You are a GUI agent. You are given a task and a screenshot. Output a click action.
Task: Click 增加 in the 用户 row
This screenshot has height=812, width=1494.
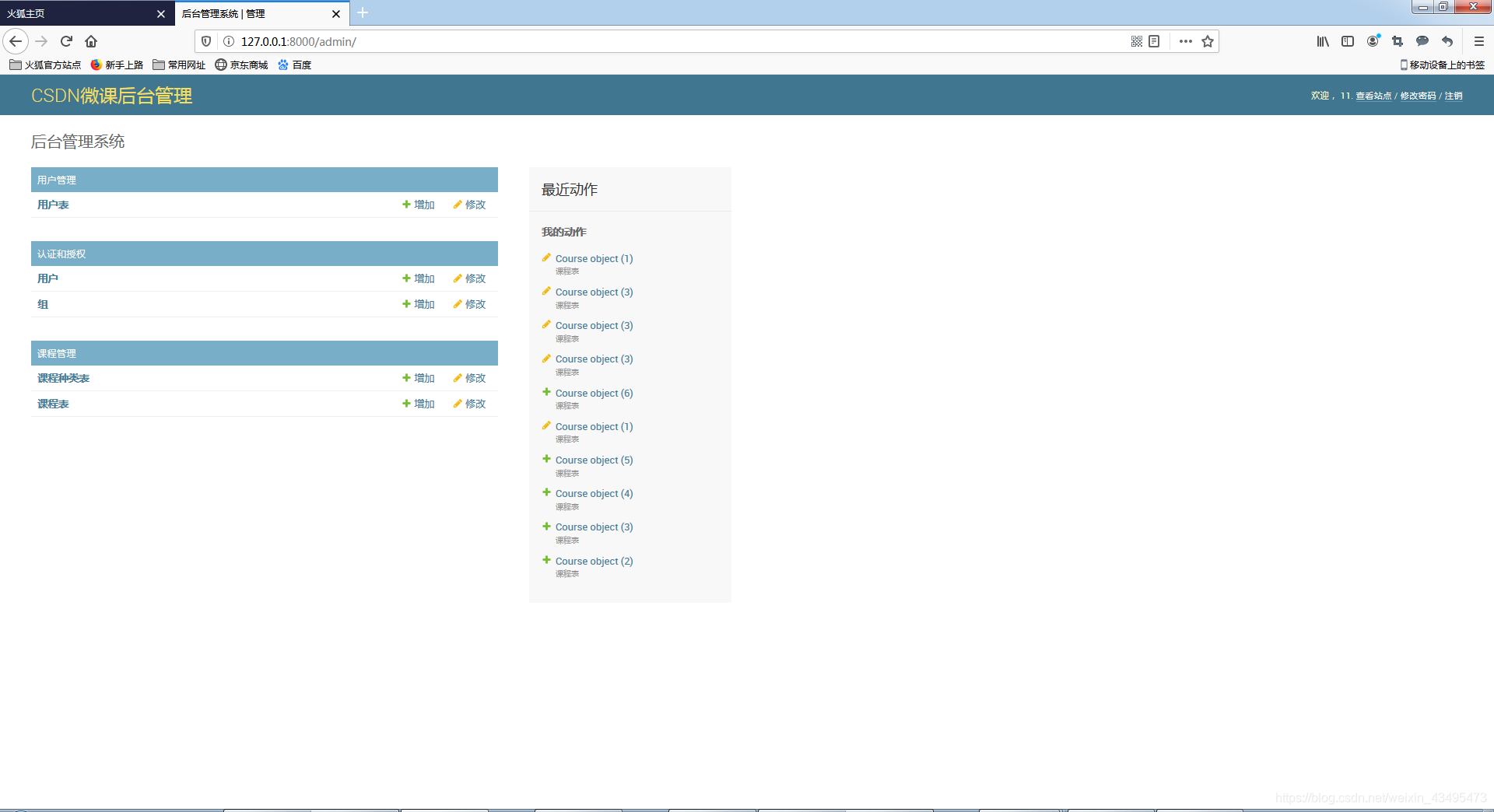point(419,278)
